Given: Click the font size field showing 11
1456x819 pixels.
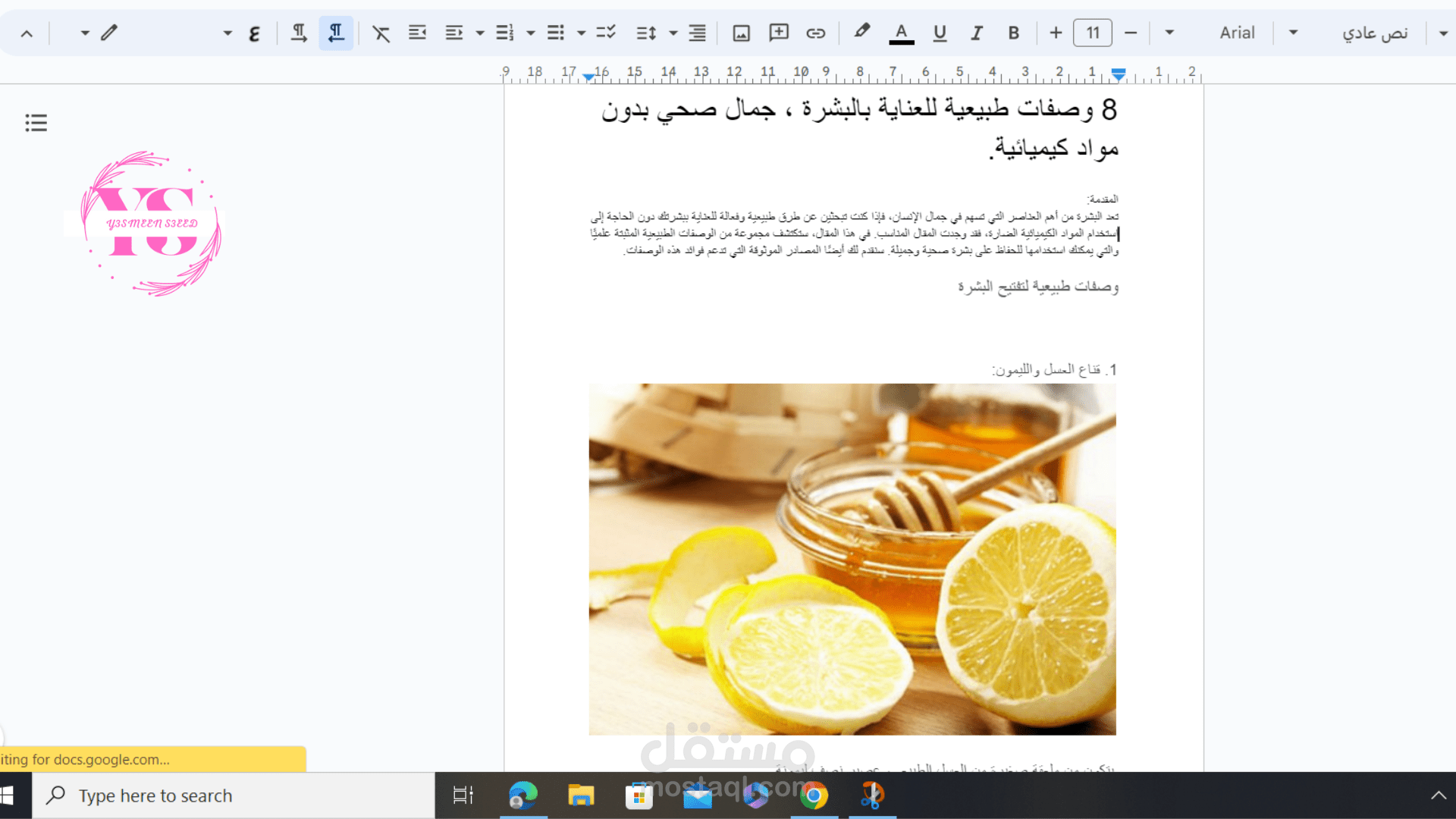Looking at the screenshot, I should [1093, 33].
